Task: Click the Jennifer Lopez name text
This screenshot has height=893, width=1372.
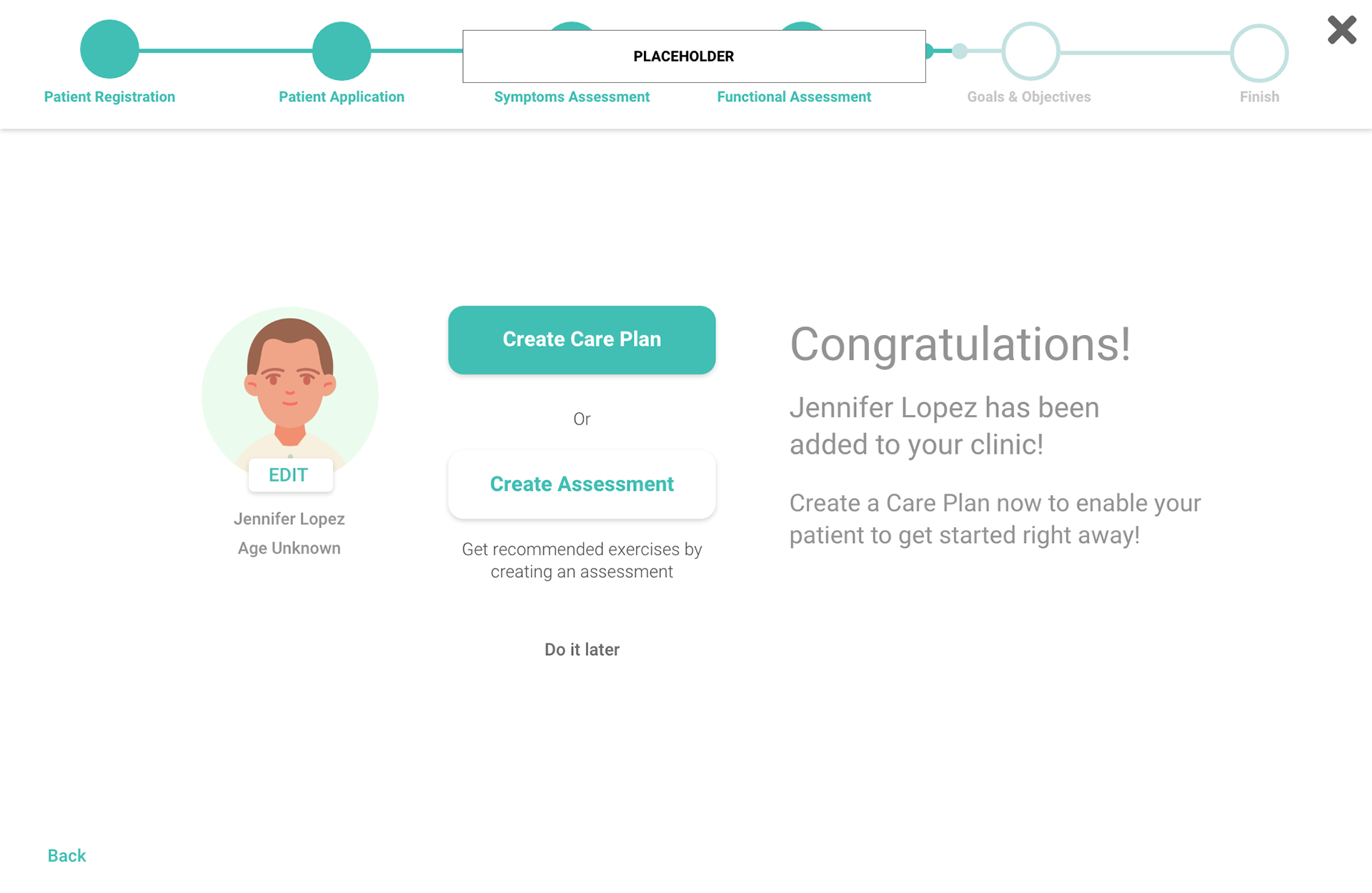Action: point(289,519)
